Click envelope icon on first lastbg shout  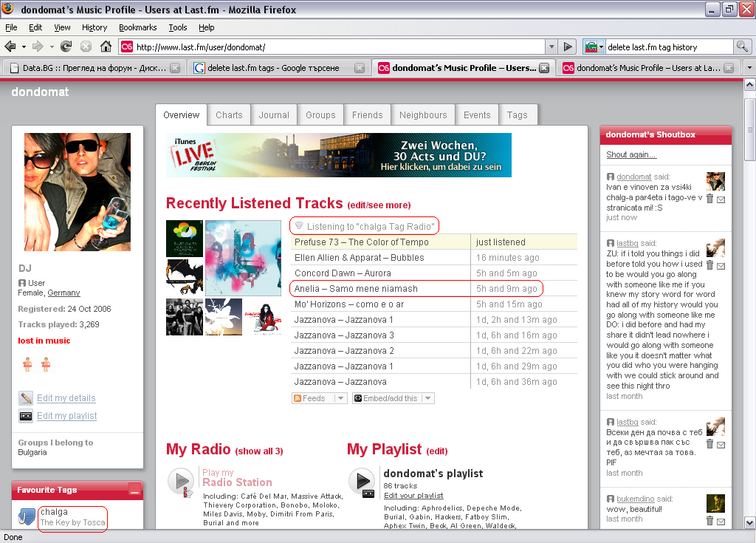coord(721,266)
